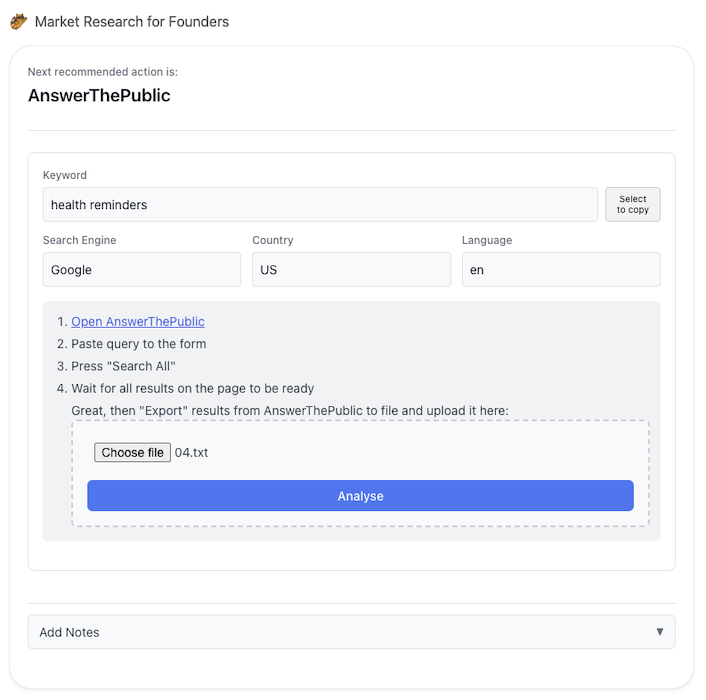Click the 'Search Engine' label
The width and height of the screenshot is (706, 700).
coord(79,240)
